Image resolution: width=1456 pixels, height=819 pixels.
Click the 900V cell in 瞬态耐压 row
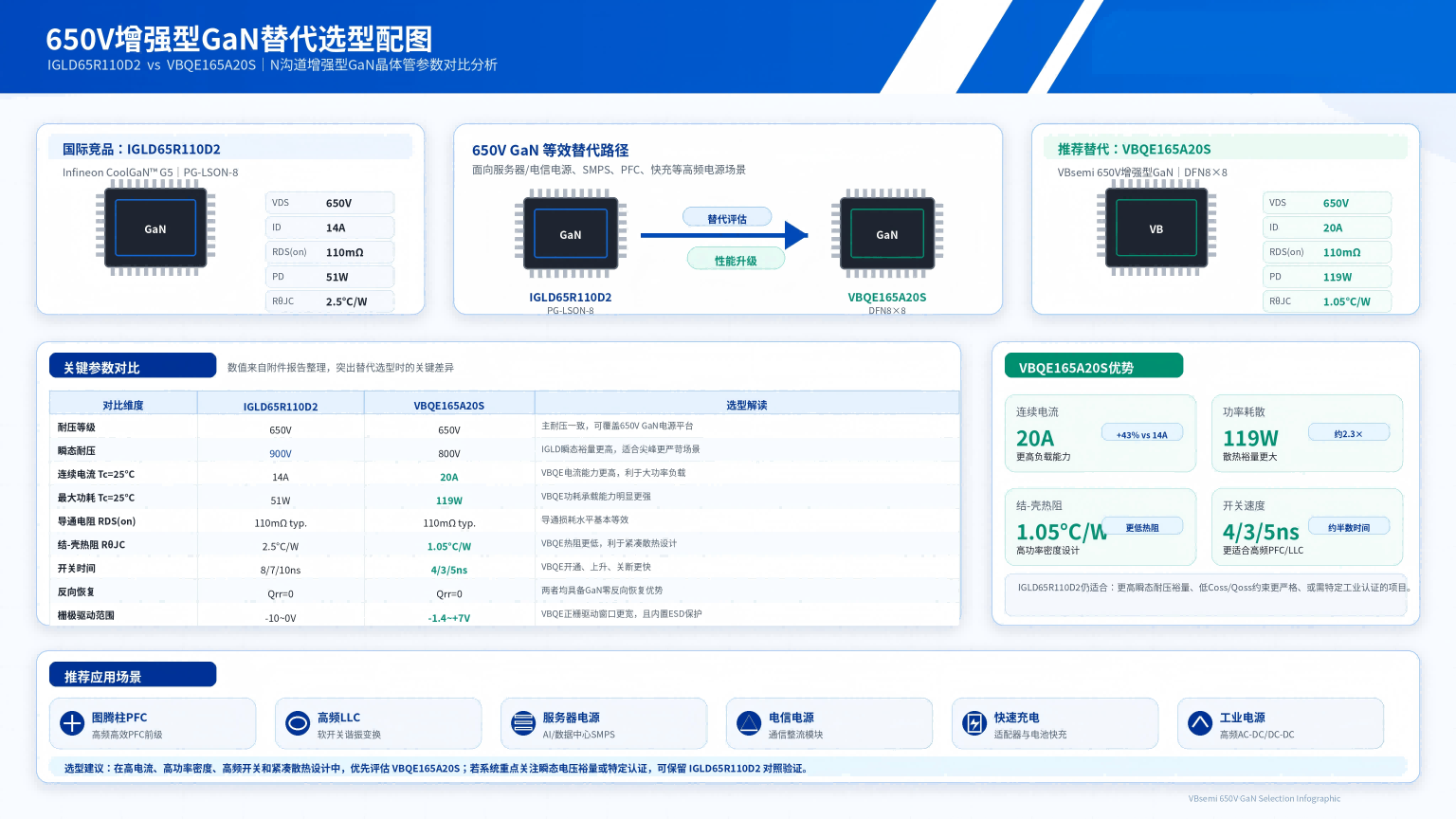coord(281,454)
